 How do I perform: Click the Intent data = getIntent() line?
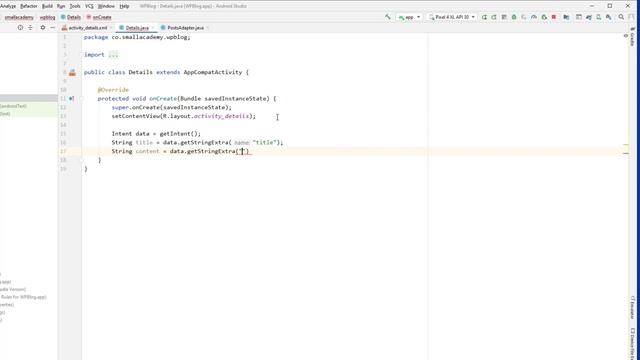click(156, 134)
